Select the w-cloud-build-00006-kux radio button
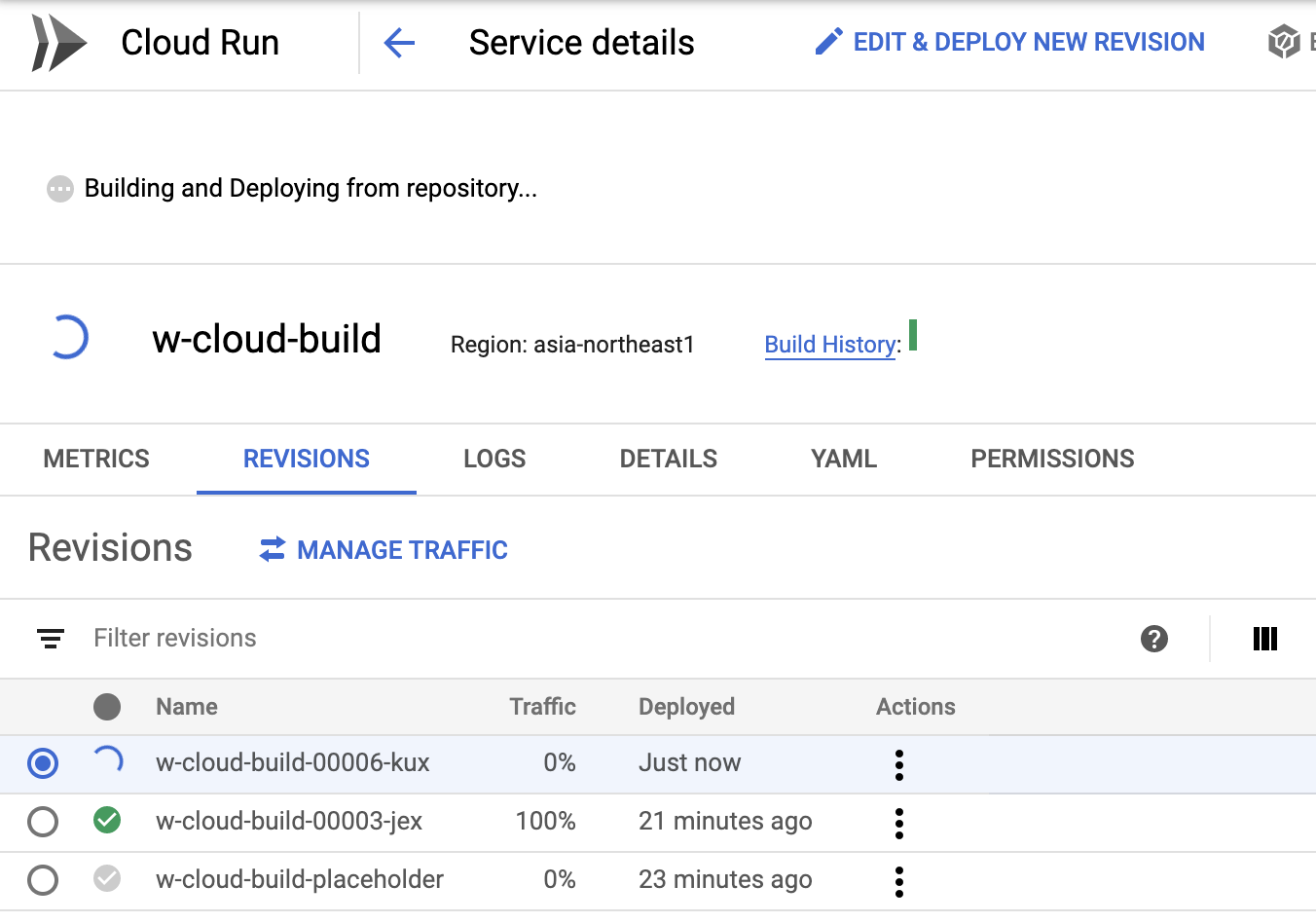This screenshot has height=923, width=1316. (43, 763)
